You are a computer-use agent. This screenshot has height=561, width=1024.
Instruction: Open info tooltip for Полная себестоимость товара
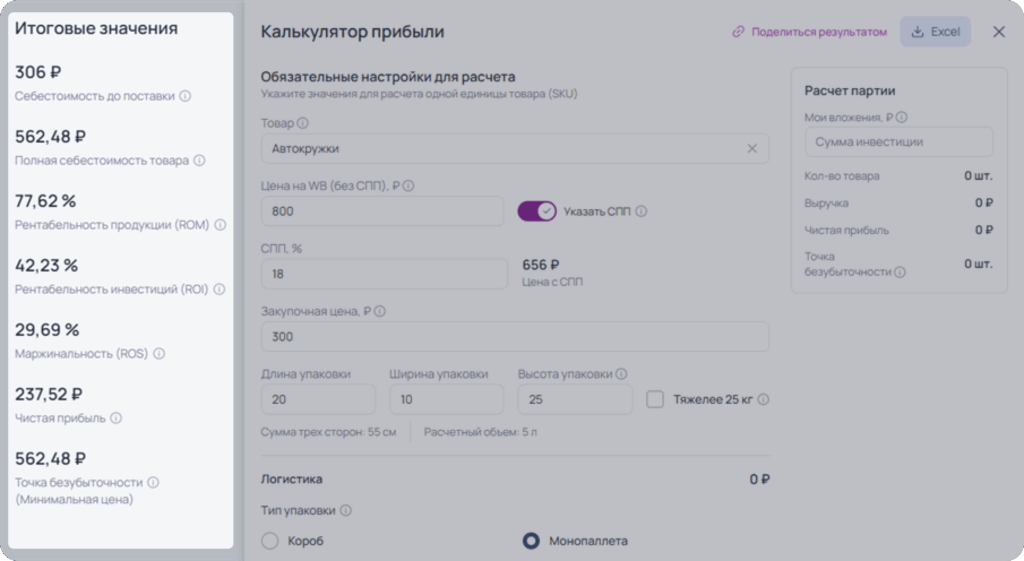(199, 160)
